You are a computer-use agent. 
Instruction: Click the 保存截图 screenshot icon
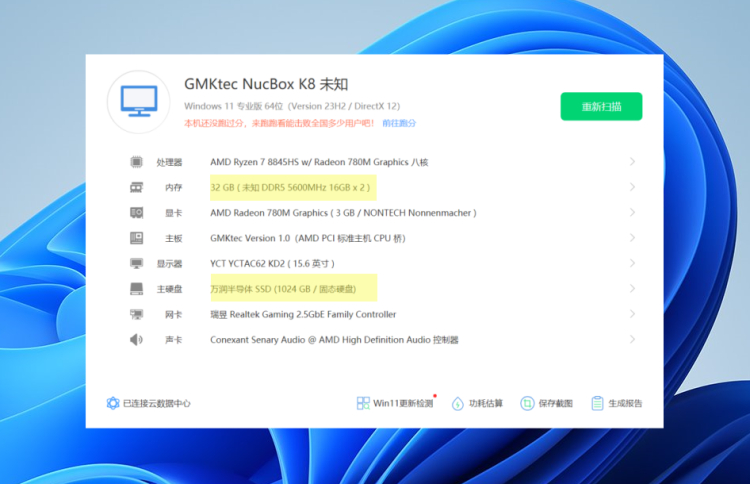(x=527, y=403)
